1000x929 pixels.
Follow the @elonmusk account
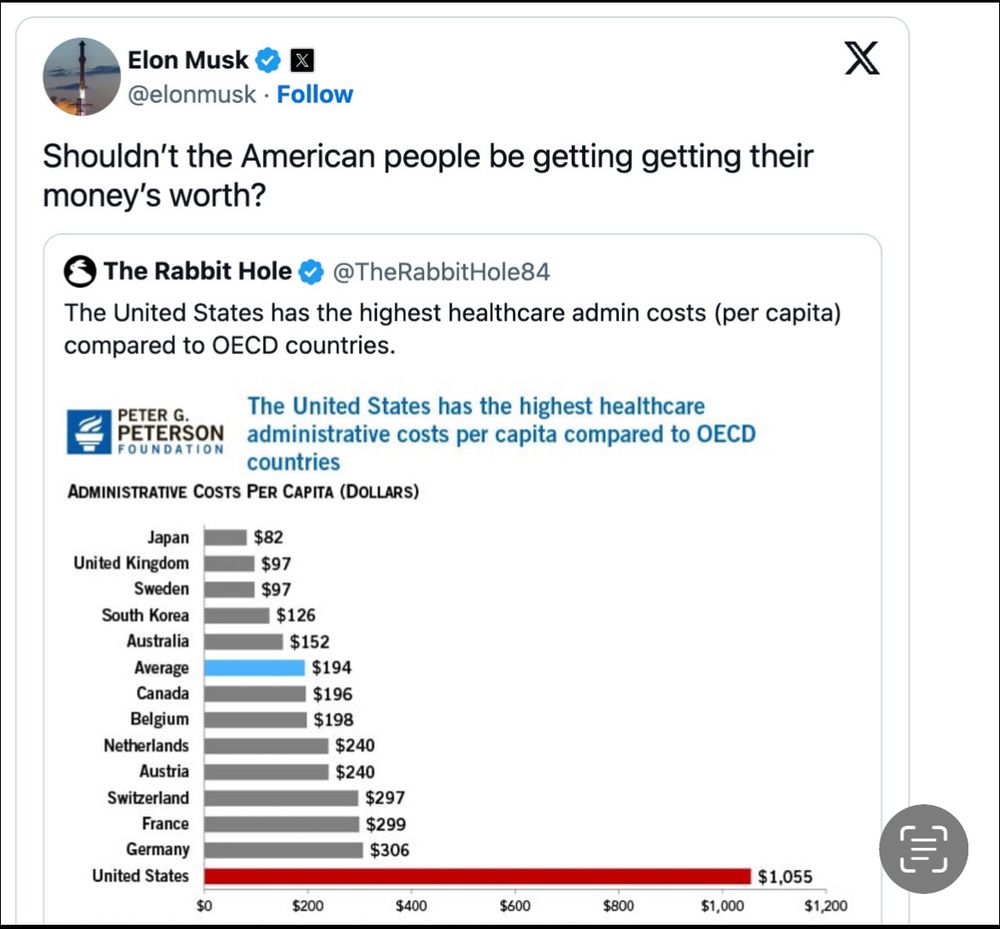coord(315,94)
